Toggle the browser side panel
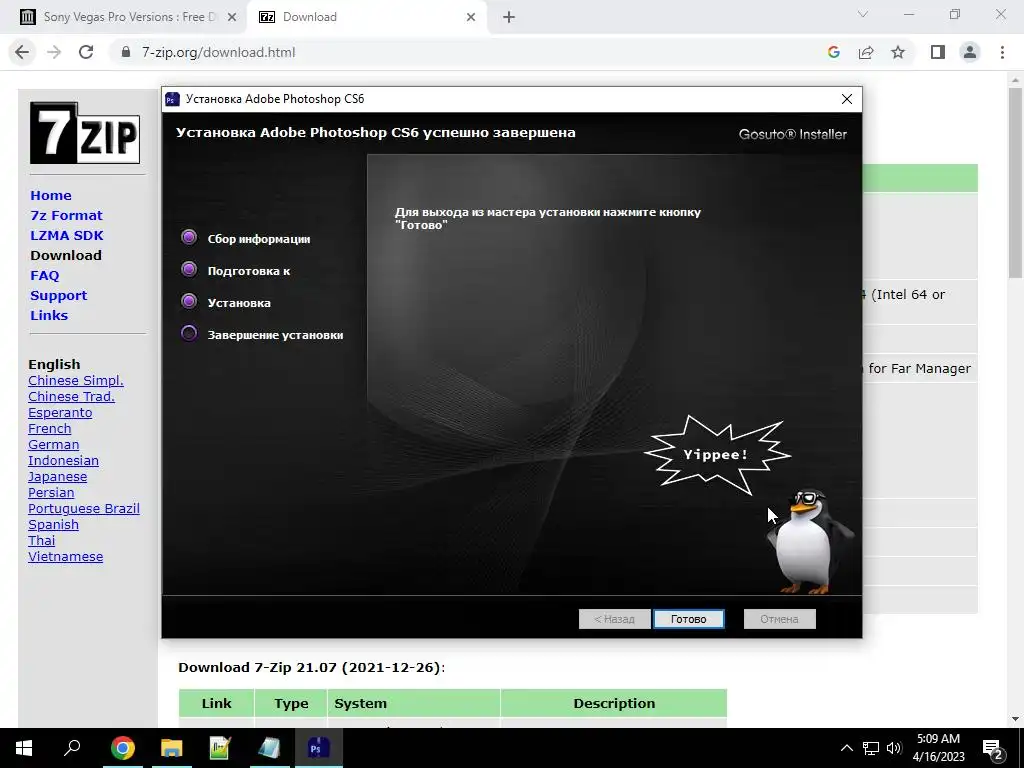Screen dimensions: 1024x768 [938, 52]
